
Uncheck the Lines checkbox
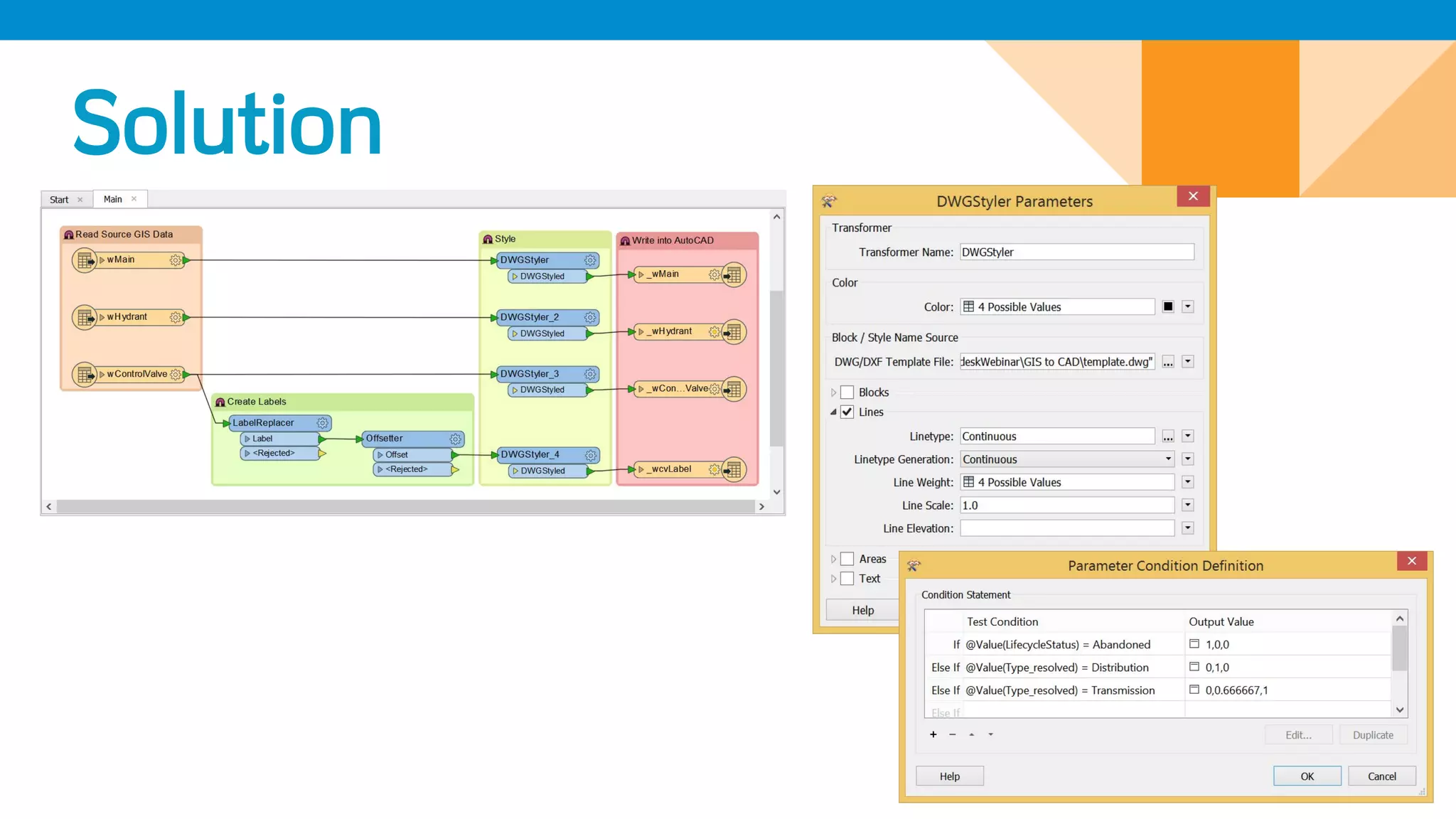[x=847, y=412]
